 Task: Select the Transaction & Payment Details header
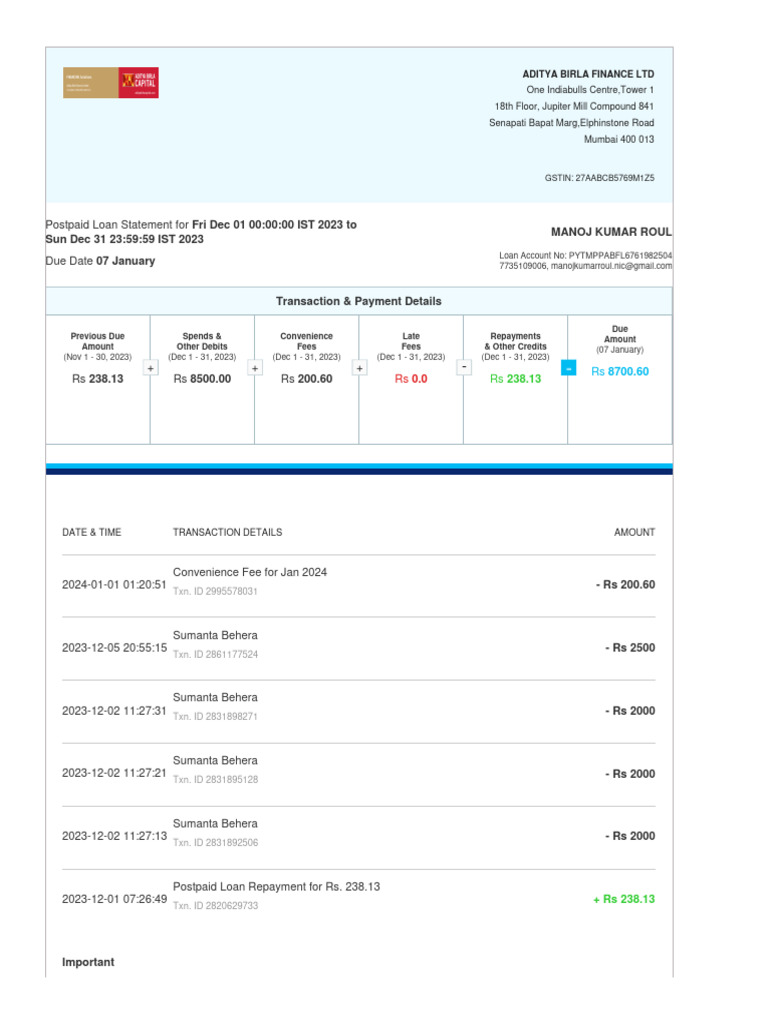[358, 301]
